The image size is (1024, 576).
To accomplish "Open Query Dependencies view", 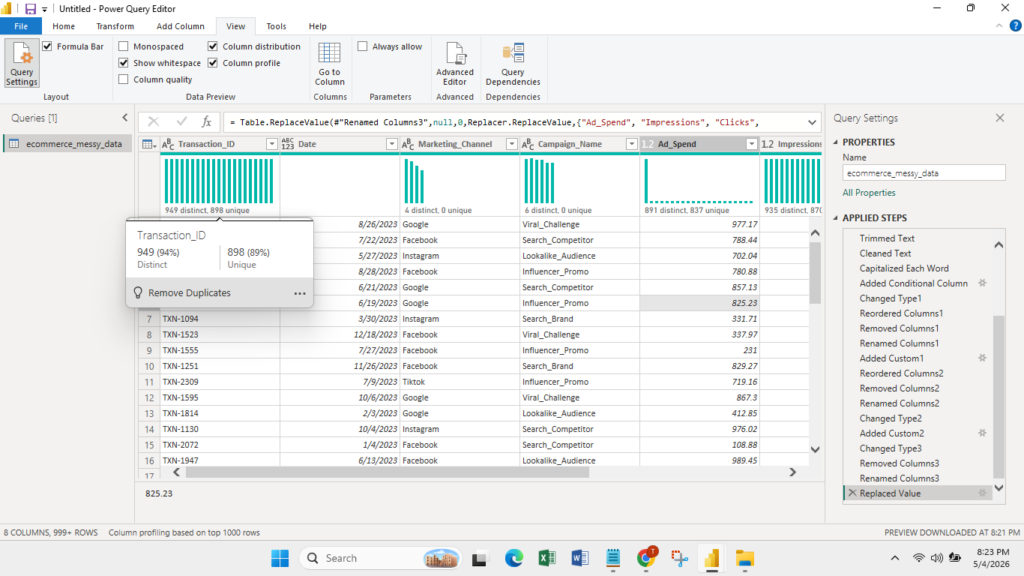I will (x=513, y=64).
